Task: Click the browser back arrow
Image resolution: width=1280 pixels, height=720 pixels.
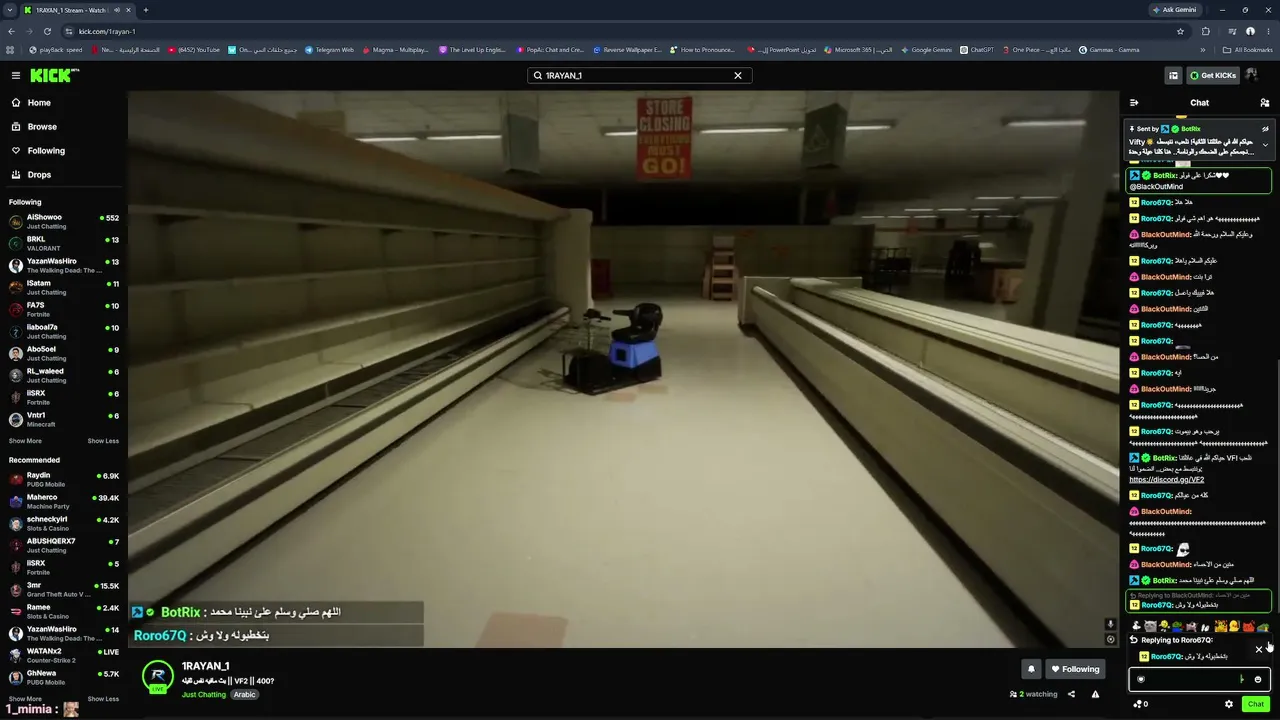Action: [x=11, y=31]
